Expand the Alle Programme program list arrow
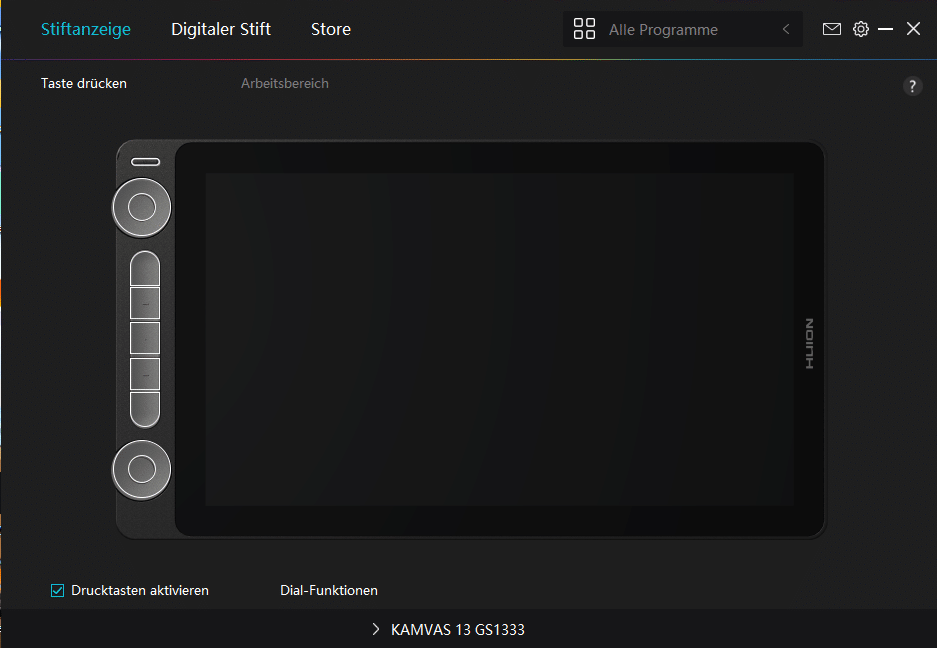 [x=786, y=30]
